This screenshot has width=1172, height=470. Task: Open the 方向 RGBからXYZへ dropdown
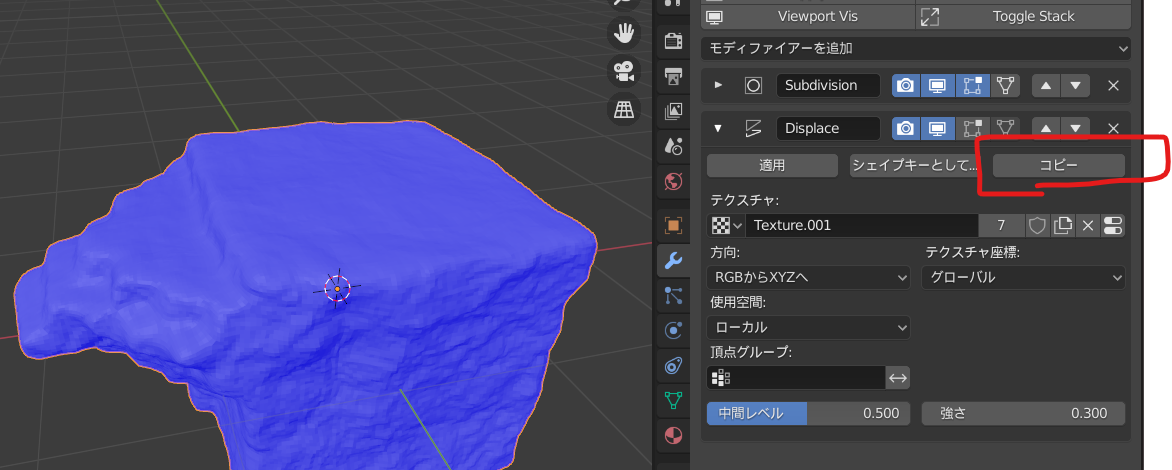pos(808,278)
